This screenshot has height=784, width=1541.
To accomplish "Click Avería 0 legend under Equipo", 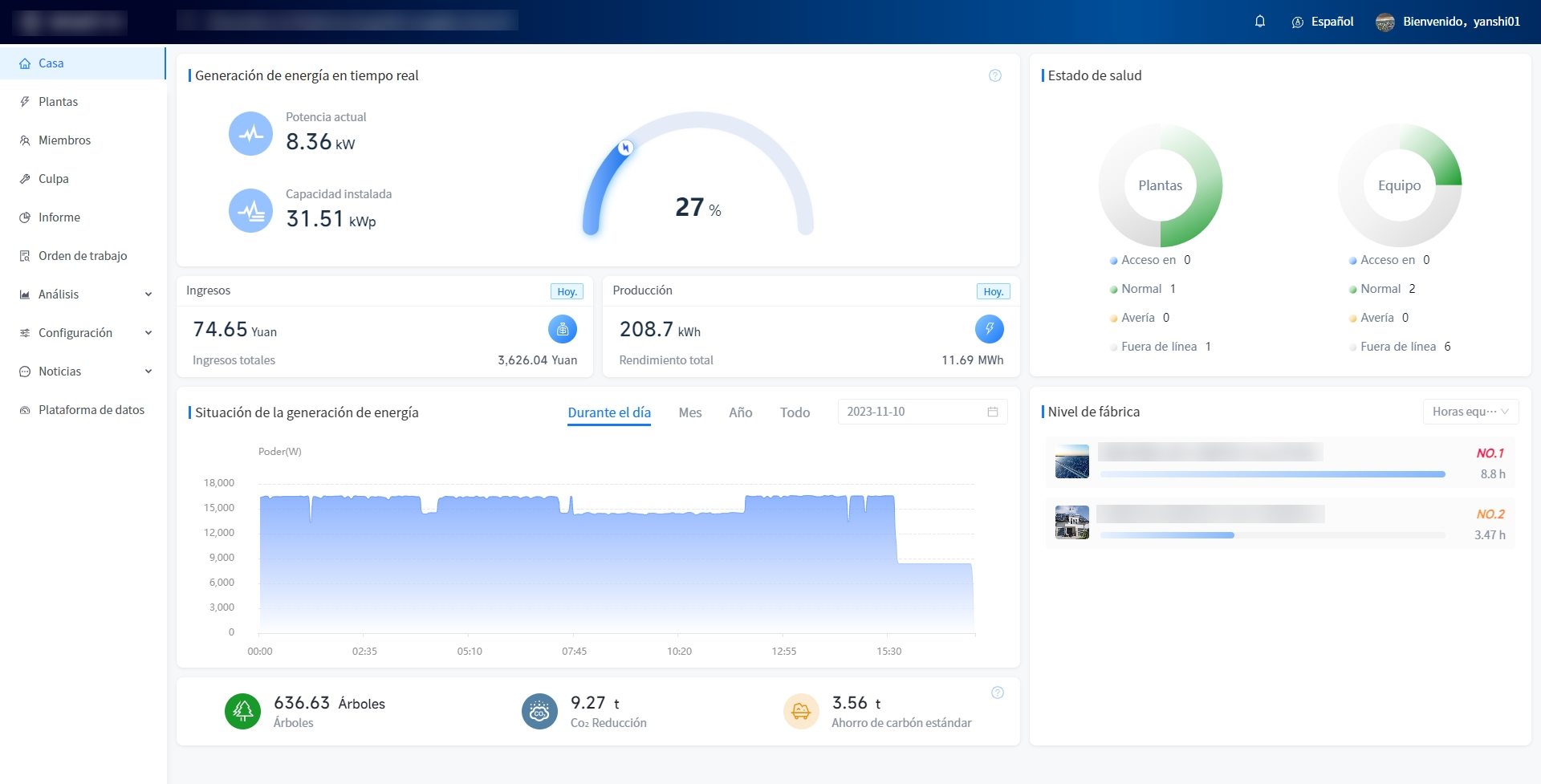I will coord(1379,318).
